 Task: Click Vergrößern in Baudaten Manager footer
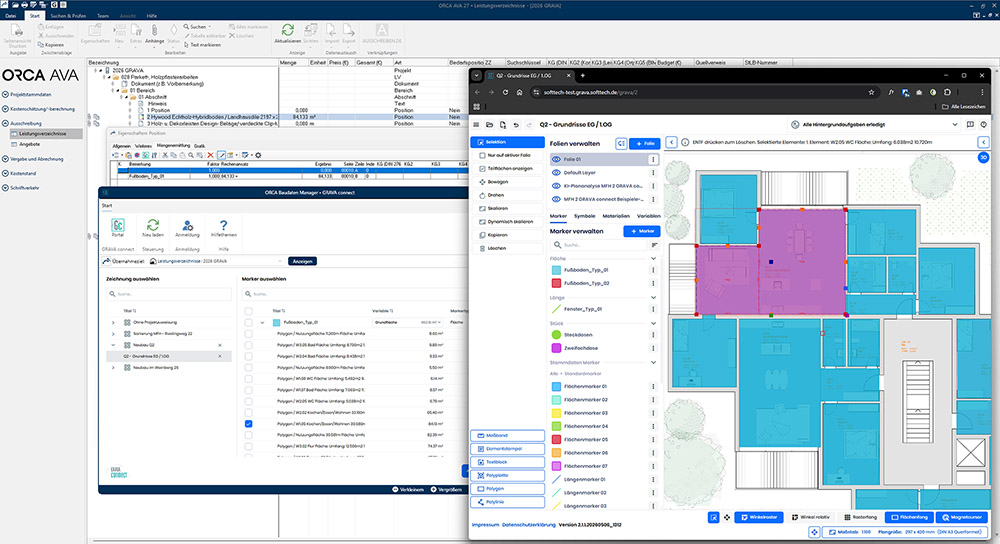pos(446,490)
